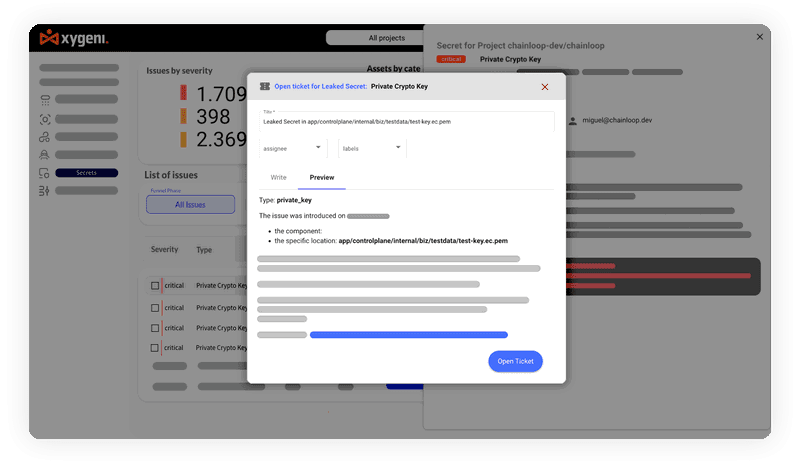
Task: Click the All Issues funnel phase button
Action: click(190, 204)
